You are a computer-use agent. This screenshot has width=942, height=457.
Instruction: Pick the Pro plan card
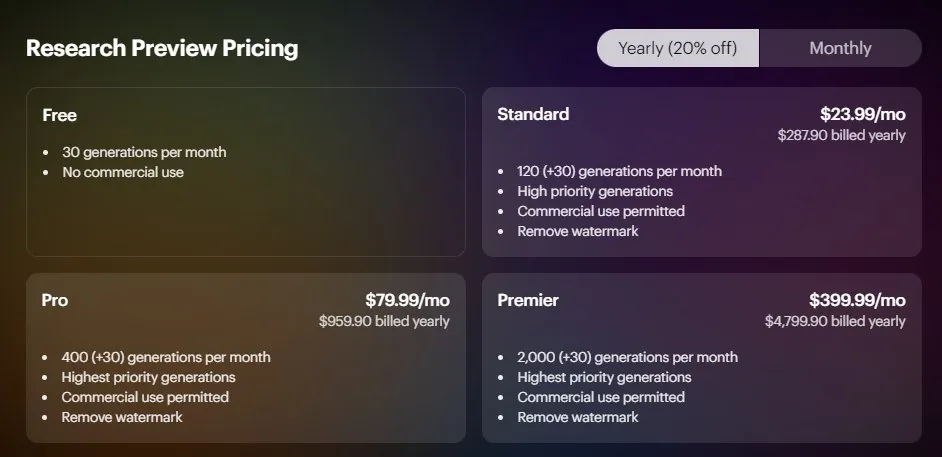pos(246,358)
